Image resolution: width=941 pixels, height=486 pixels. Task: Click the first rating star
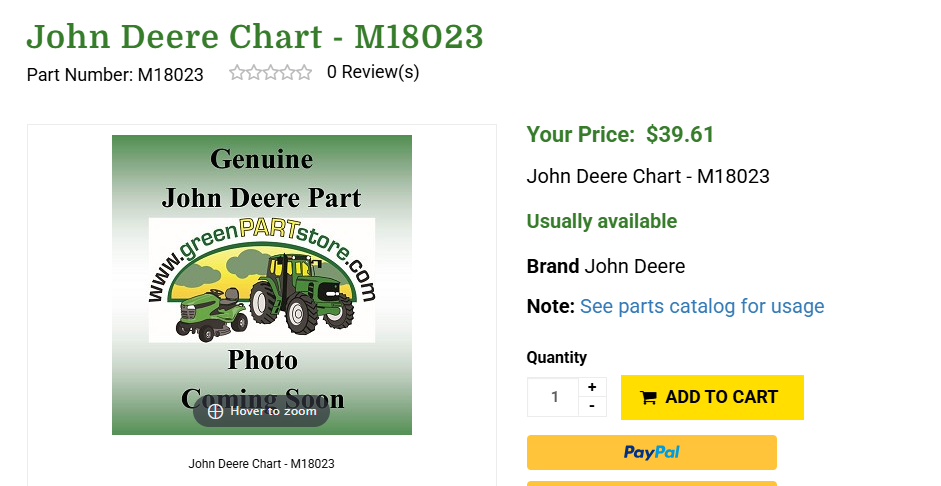pos(237,72)
